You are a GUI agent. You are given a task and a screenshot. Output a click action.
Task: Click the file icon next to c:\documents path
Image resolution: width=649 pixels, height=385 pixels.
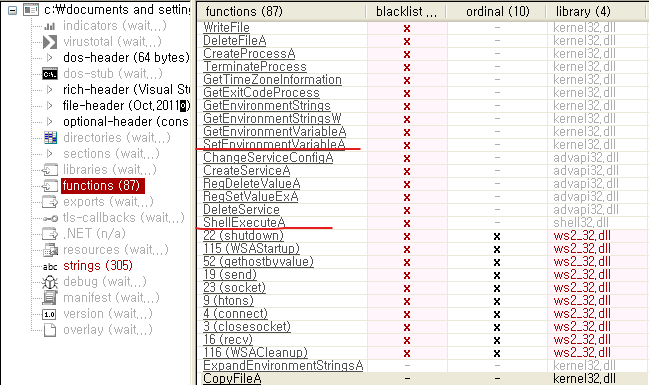coord(31,10)
